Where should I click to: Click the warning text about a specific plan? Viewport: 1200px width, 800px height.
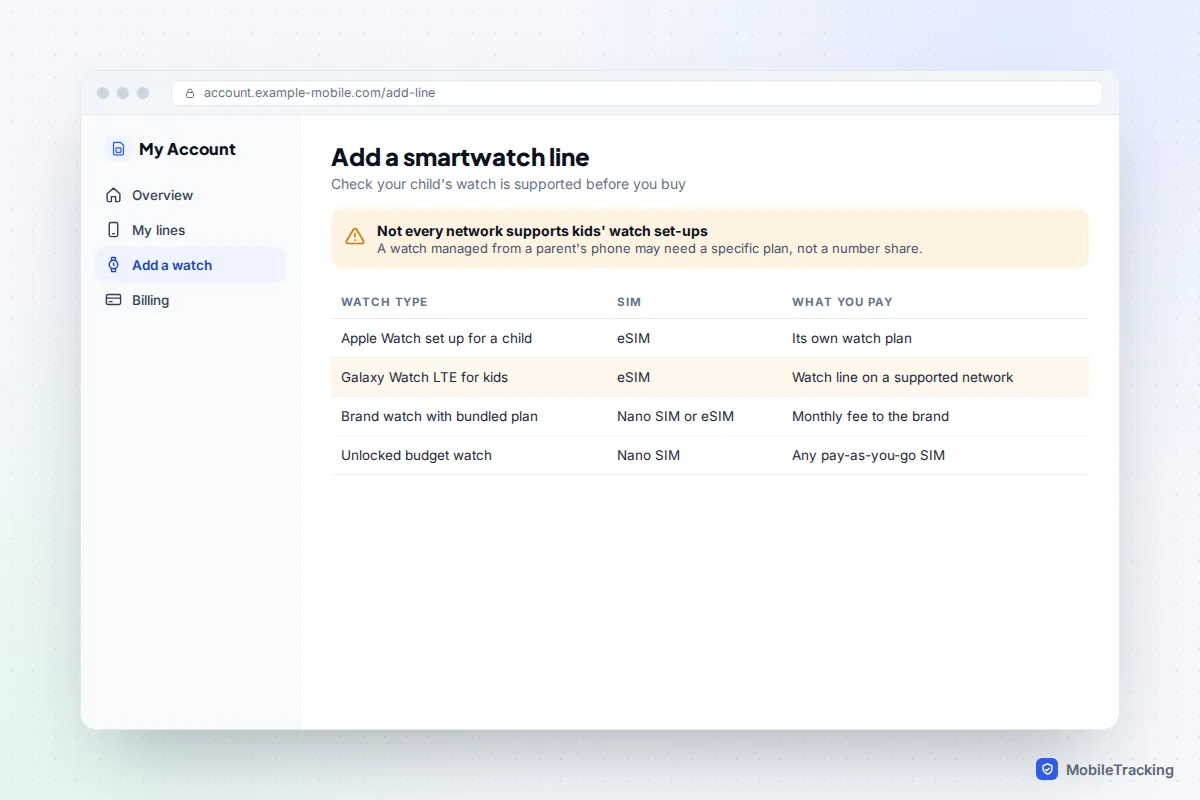(x=649, y=248)
